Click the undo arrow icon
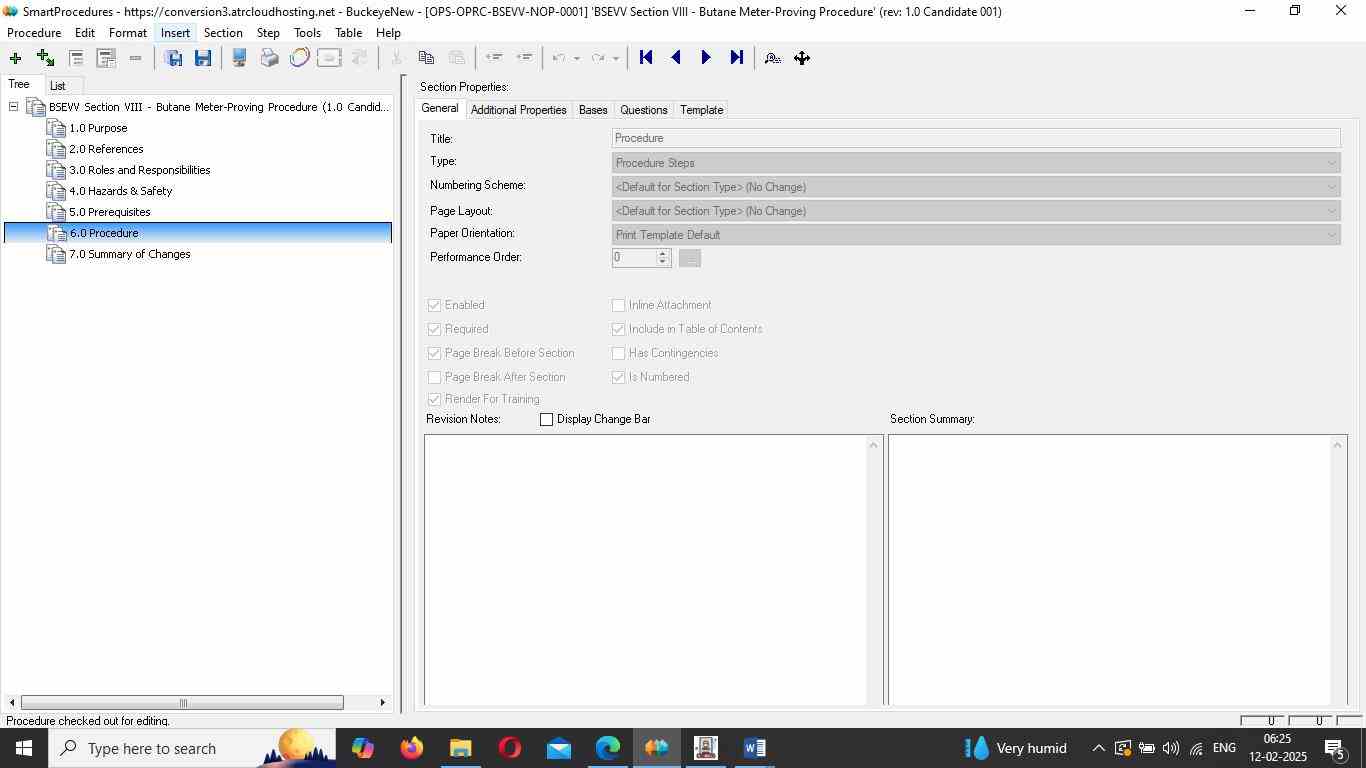The width and height of the screenshot is (1366, 768). (559, 58)
